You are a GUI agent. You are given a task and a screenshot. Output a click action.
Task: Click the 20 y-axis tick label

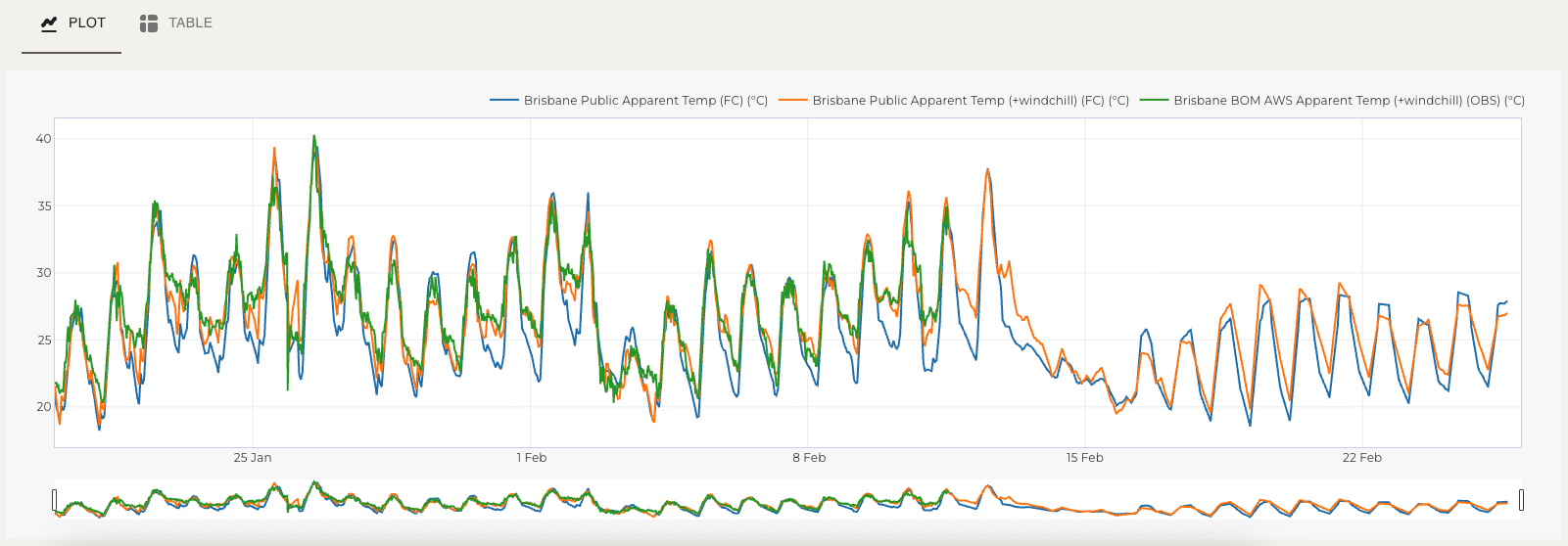tap(43, 407)
